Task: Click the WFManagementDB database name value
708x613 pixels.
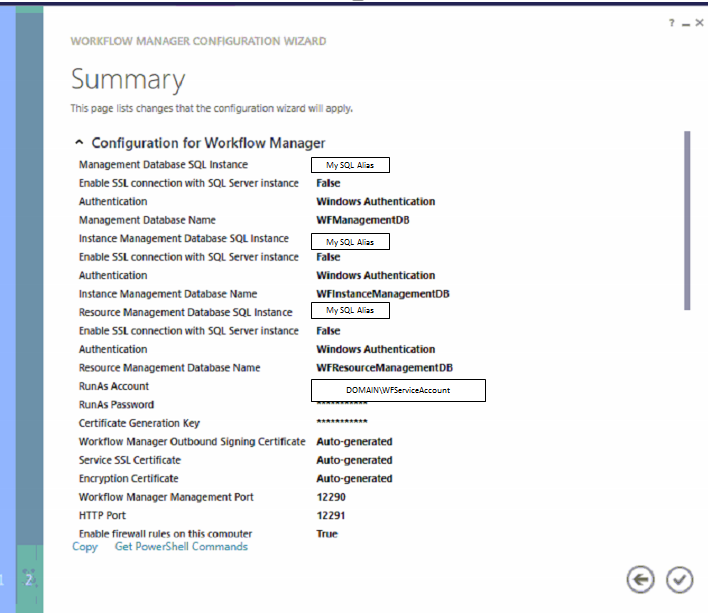Action: 362,220
